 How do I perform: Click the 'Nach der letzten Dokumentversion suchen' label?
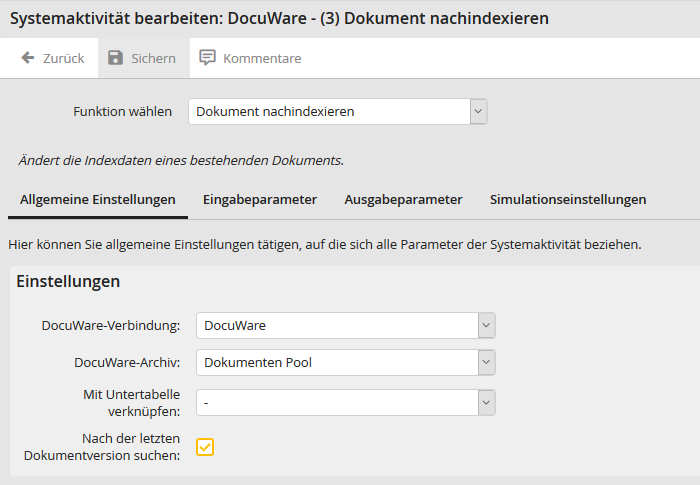coord(102,447)
